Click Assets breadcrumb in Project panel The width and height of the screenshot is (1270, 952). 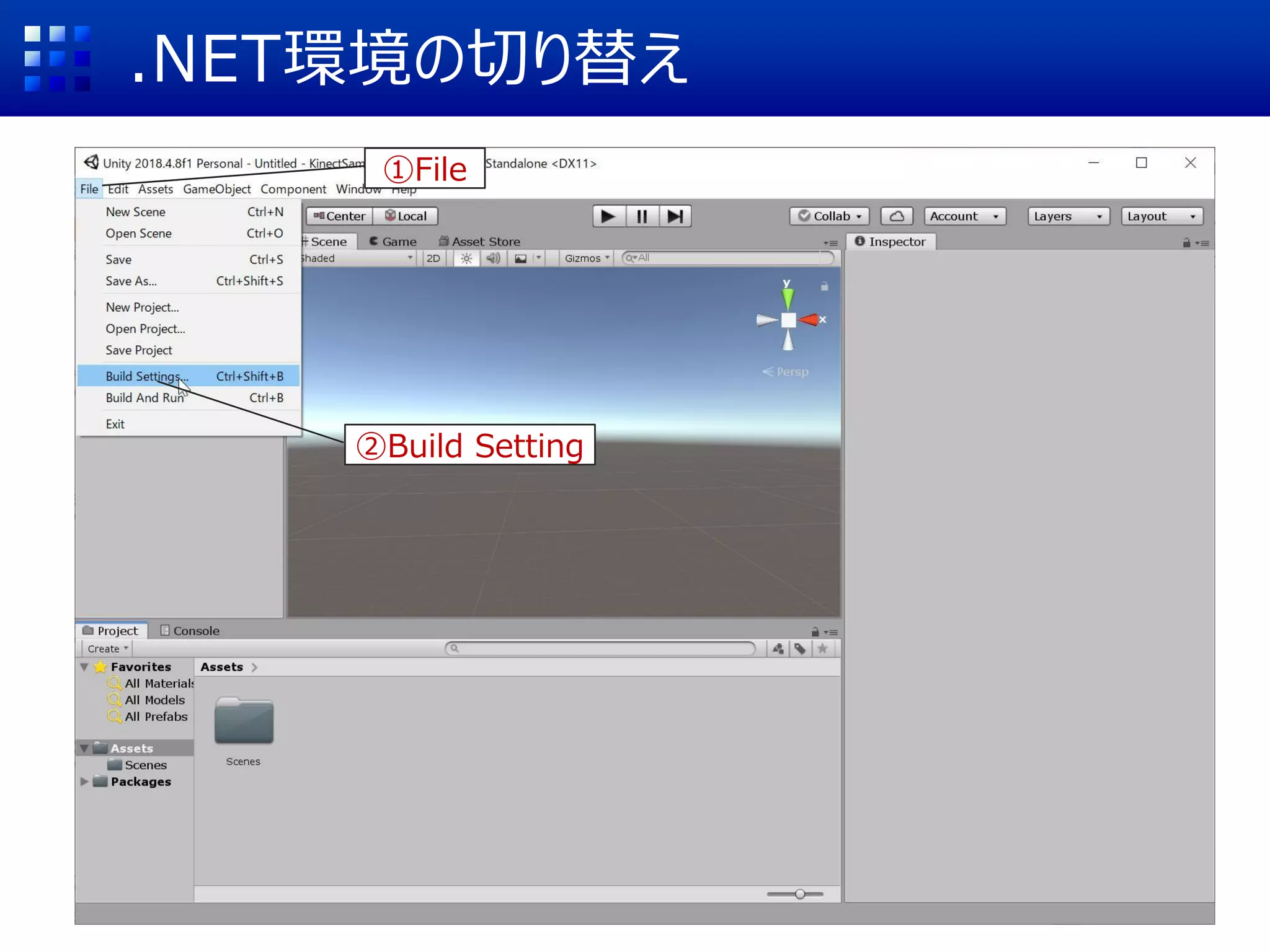pos(221,667)
